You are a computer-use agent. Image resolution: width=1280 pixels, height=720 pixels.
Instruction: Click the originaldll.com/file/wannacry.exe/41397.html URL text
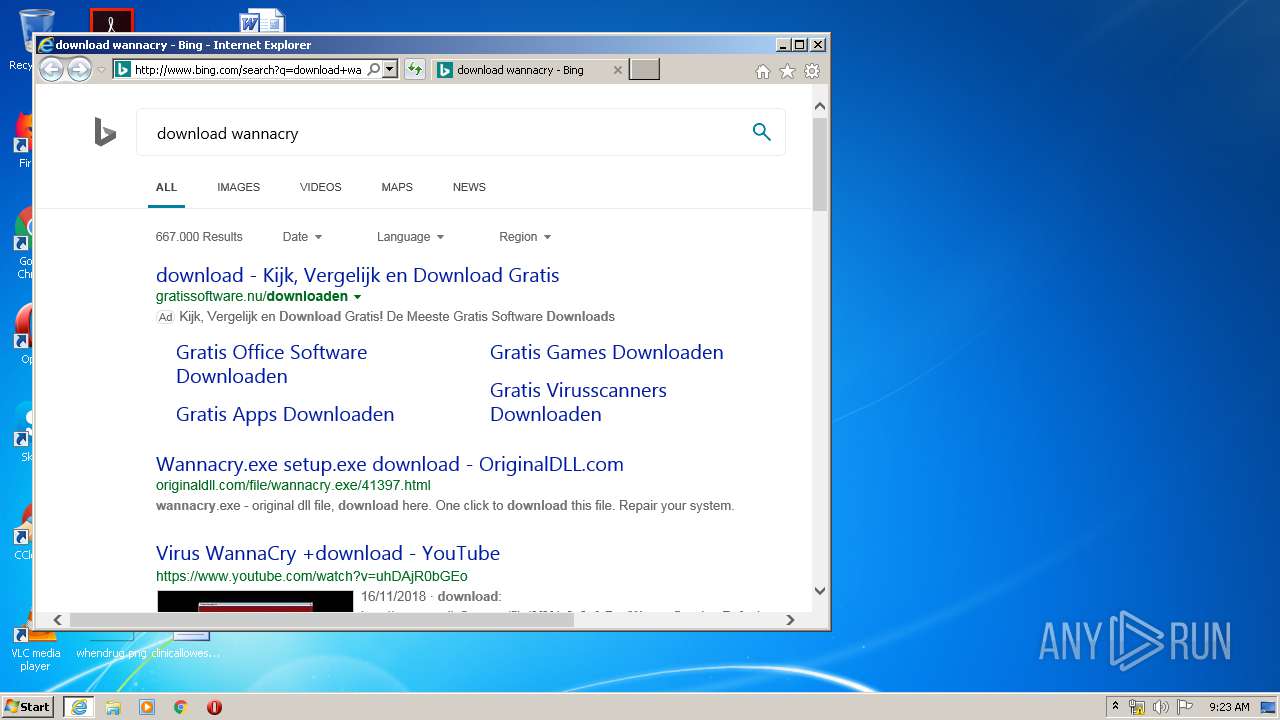(293, 486)
